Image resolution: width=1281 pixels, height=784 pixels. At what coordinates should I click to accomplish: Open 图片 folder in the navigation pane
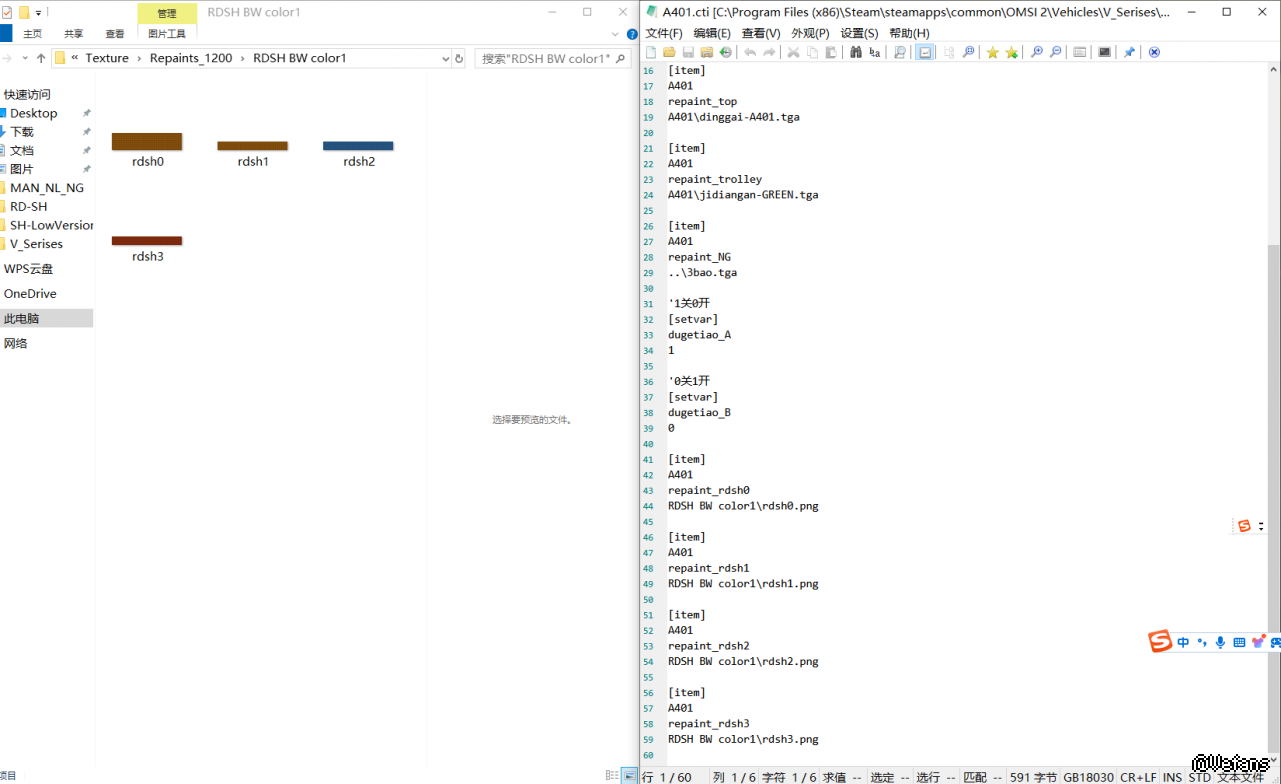(x=22, y=169)
